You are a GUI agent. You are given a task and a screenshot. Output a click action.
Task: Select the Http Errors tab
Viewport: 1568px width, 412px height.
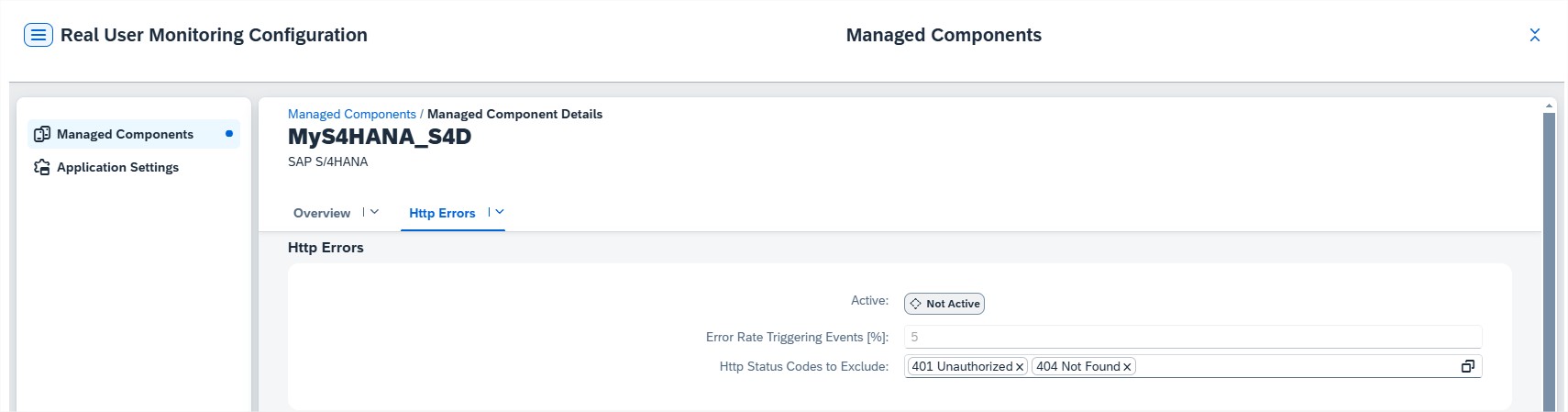pyautogui.click(x=442, y=213)
